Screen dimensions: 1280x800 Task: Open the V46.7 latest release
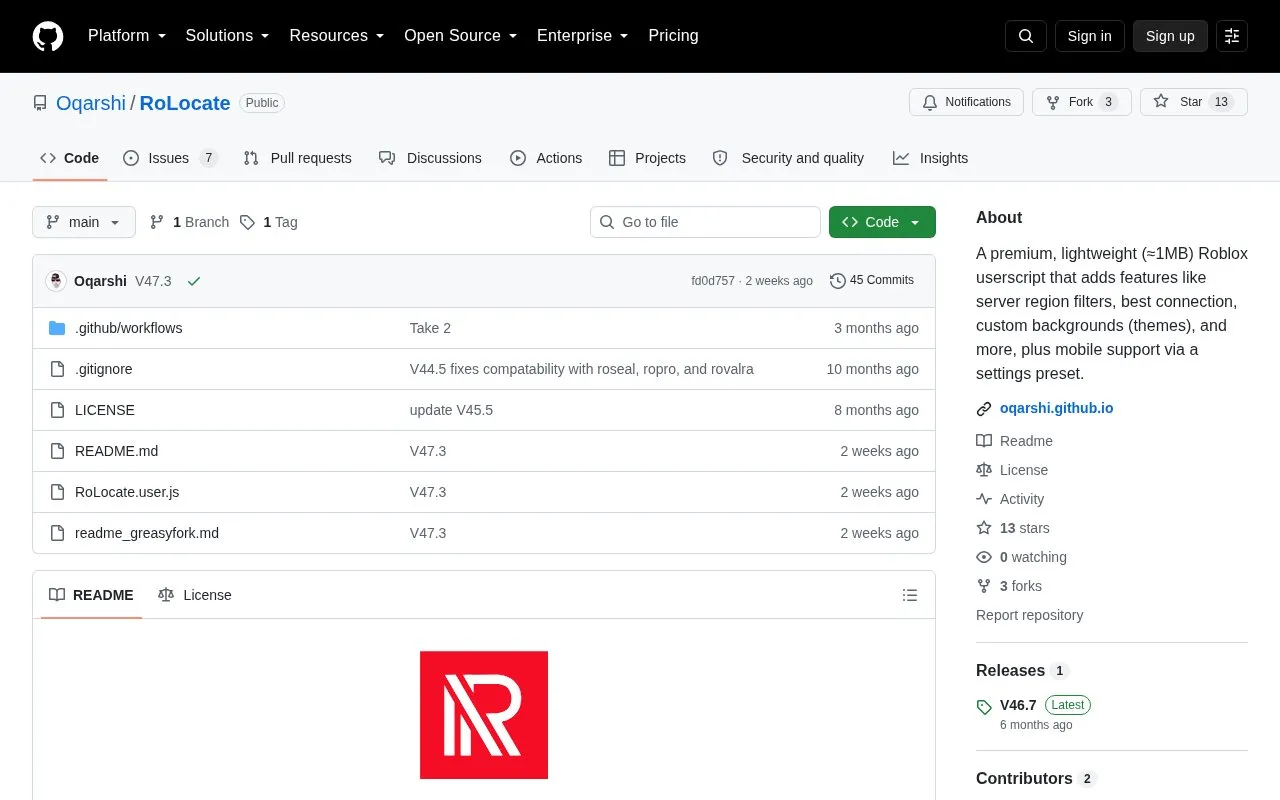pyautogui.click(x=1018, y=705)
